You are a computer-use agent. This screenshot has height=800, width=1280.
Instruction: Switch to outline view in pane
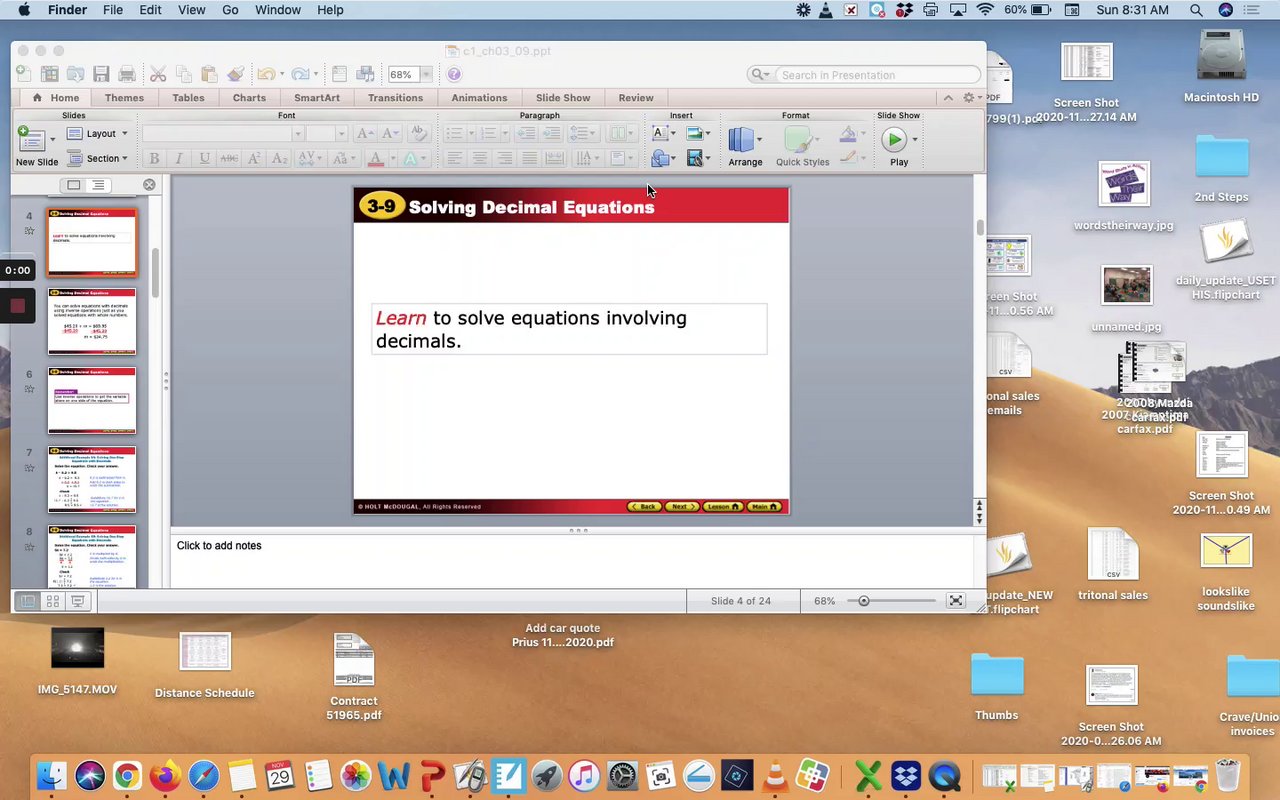tap(98, 185)
